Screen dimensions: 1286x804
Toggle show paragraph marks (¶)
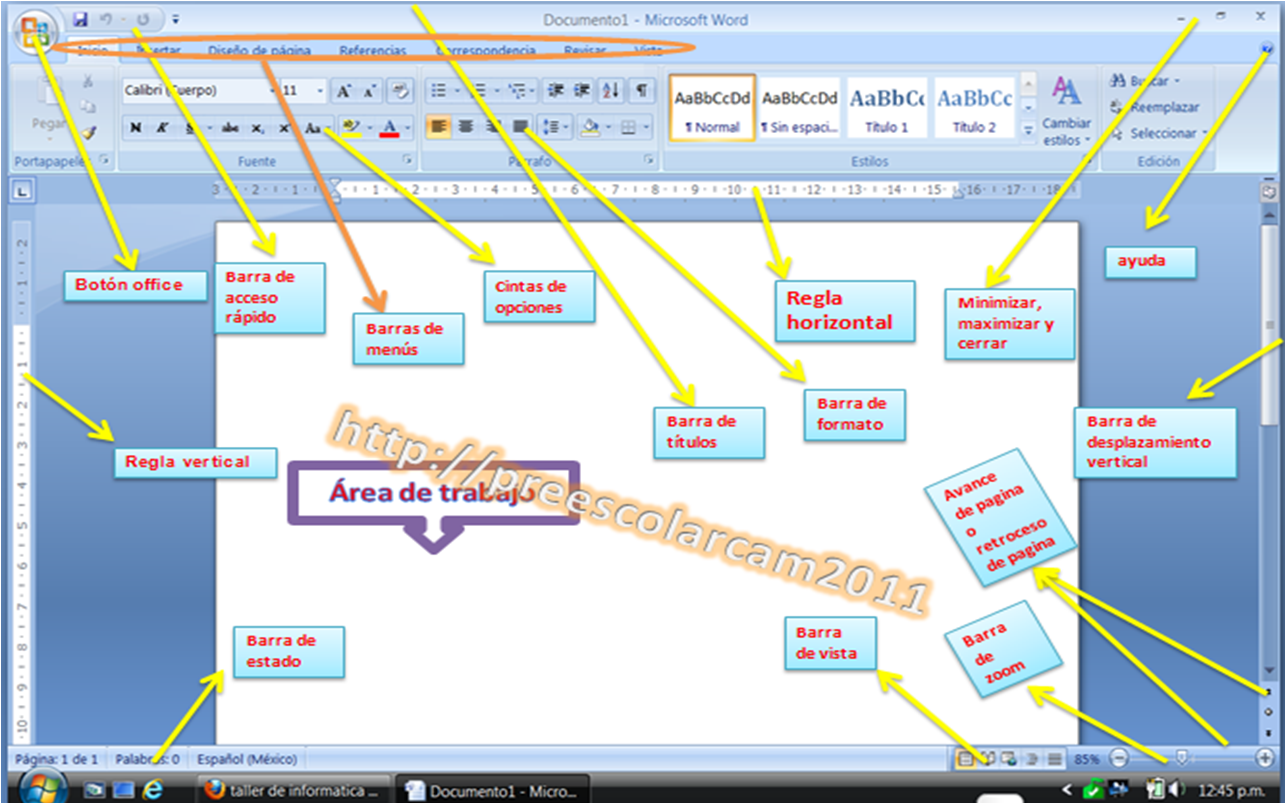[641, 91]
